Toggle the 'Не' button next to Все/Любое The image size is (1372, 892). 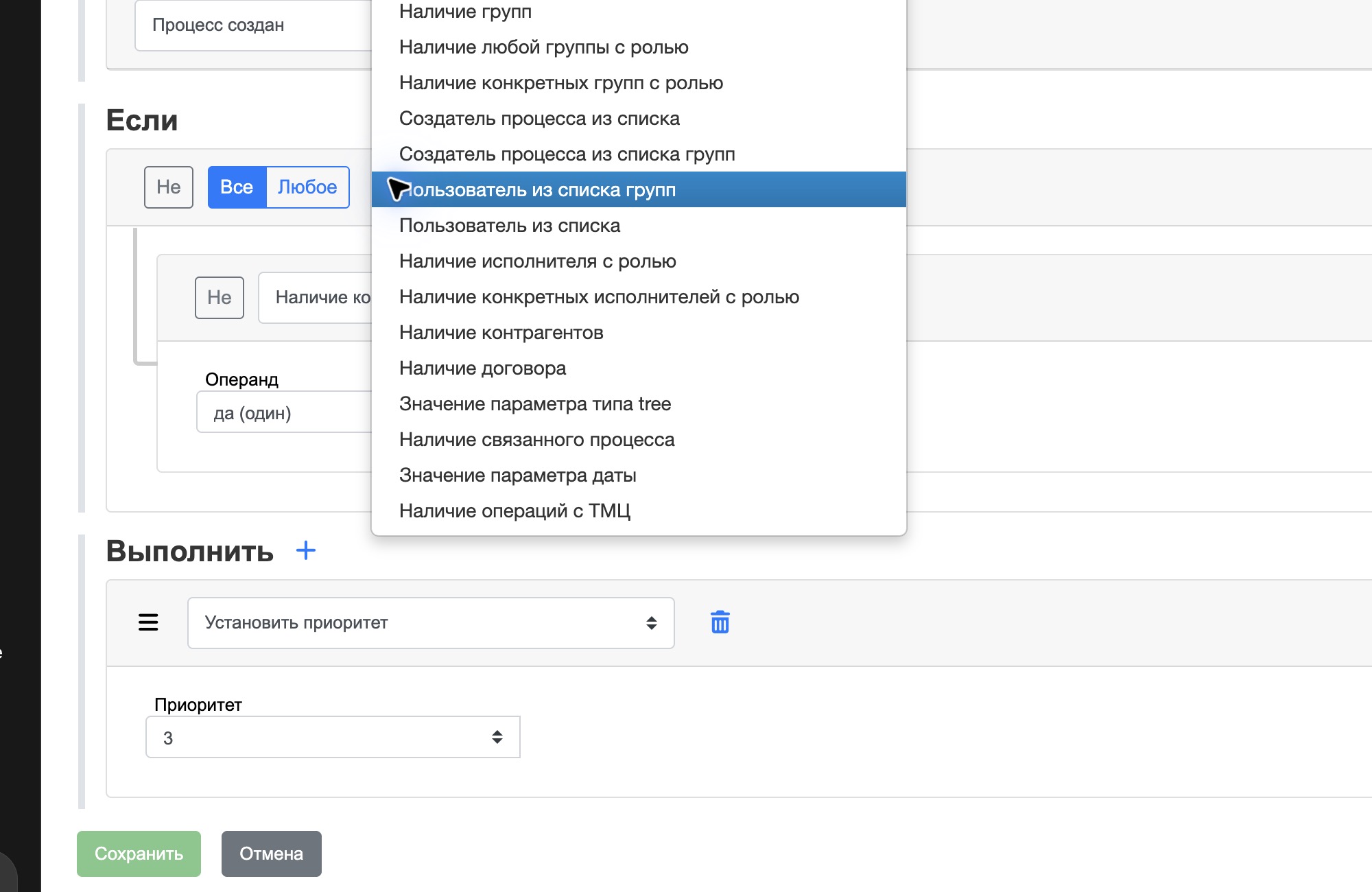coord(169,187)
